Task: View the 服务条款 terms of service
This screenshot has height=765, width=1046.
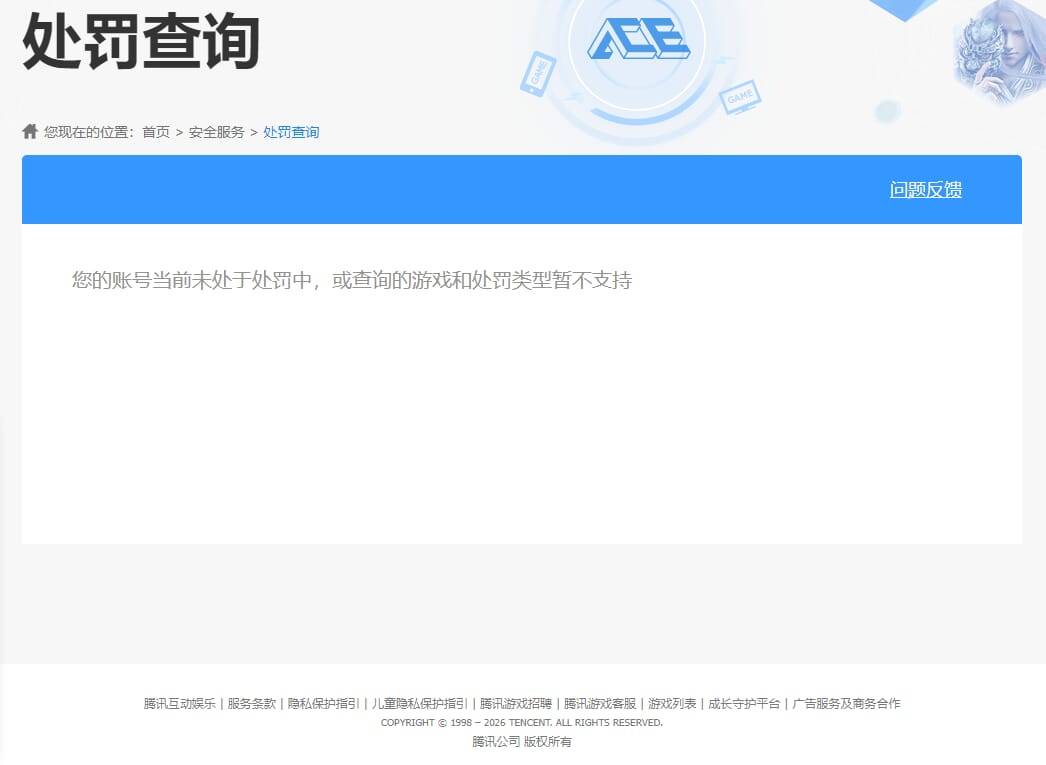Action: pos(251,703)
